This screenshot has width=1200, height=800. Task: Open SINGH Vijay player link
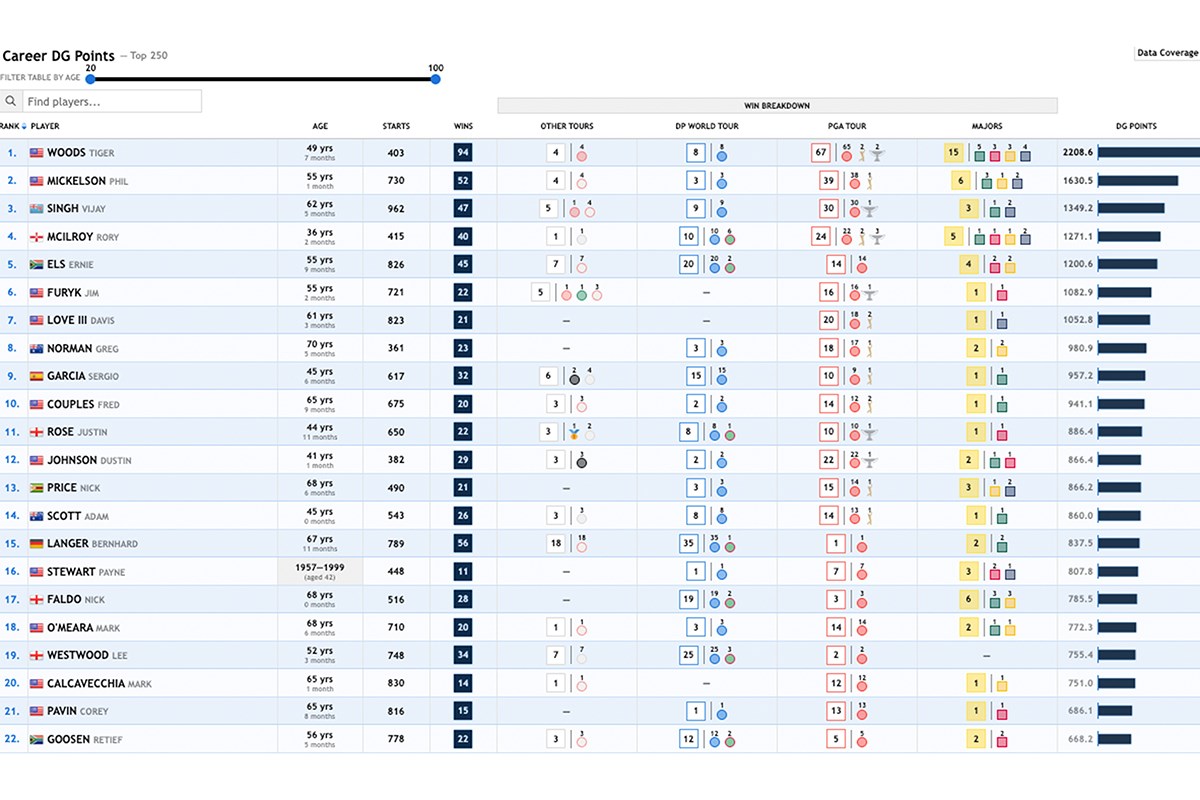point(76,209)
